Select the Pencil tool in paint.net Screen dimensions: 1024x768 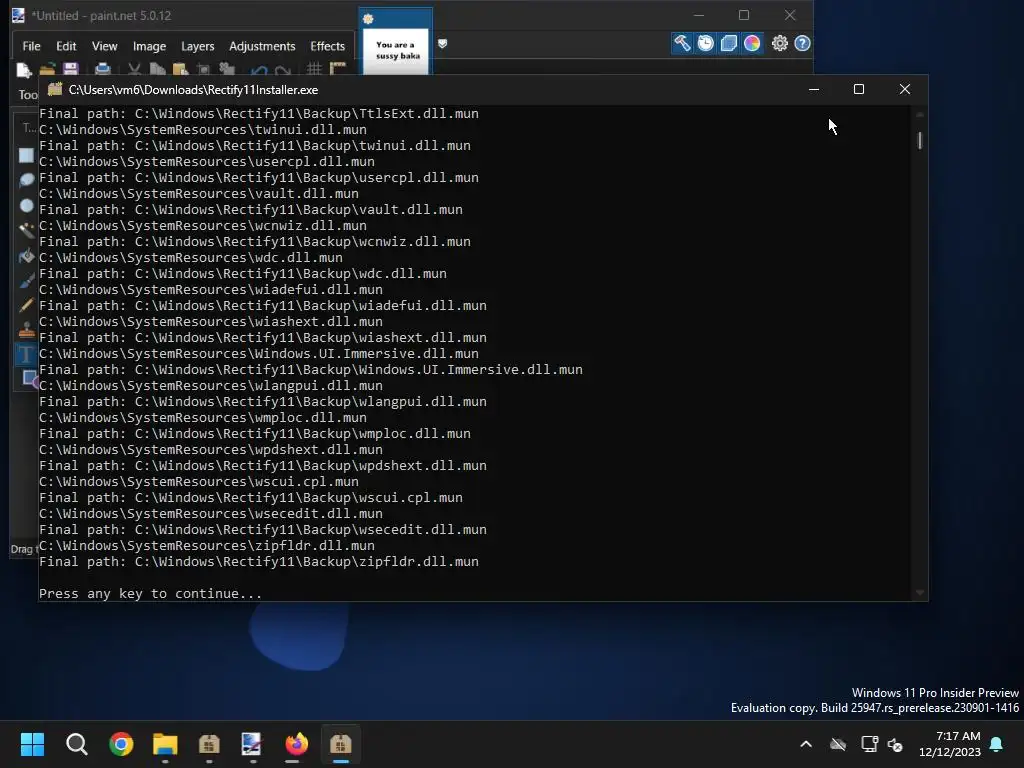click(26, 305)
